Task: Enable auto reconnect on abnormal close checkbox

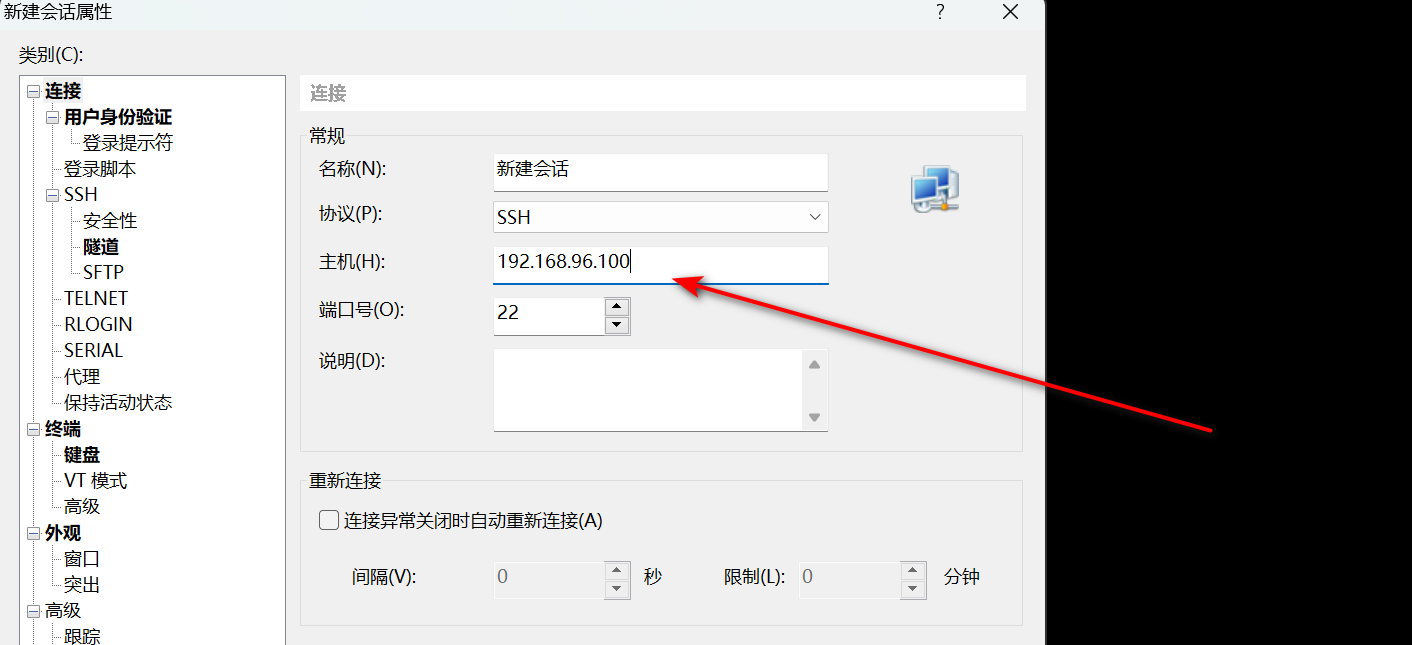Action: (x=329, y=520)
